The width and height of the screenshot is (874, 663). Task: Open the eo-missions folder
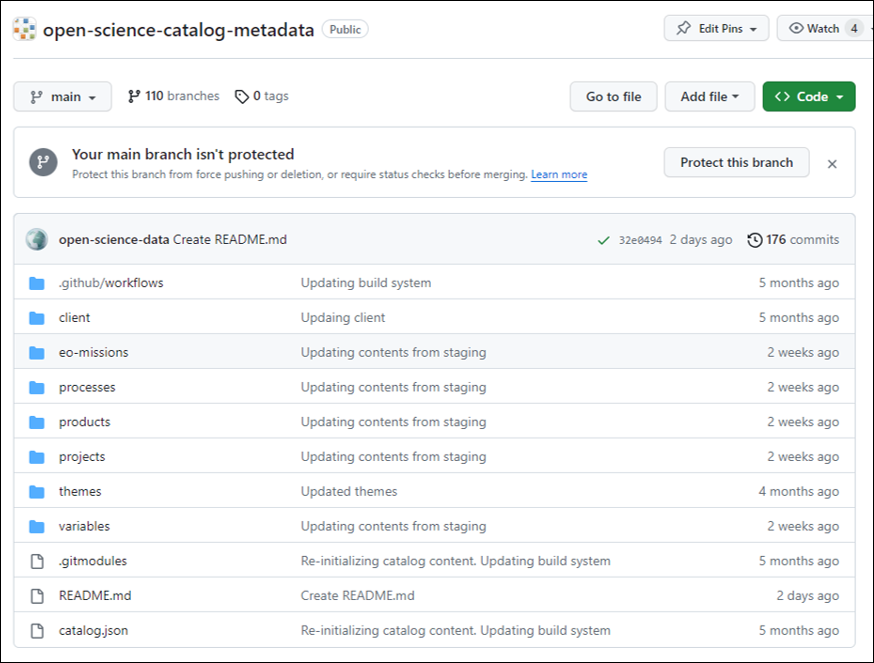[94, 352]
